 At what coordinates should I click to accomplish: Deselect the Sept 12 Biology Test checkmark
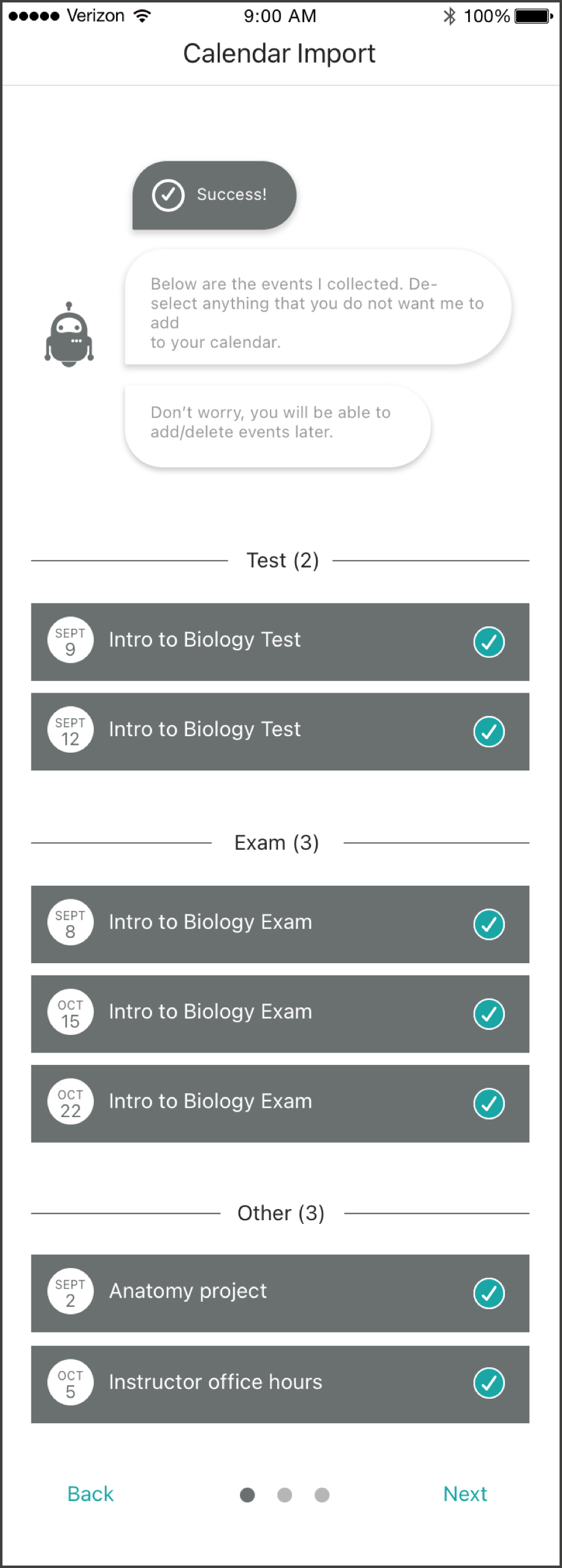click(x=489, y=731)
